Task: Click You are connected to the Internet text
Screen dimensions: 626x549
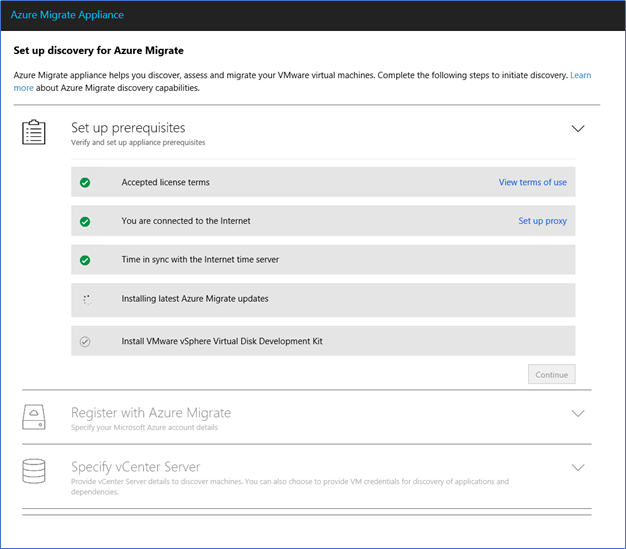Action: point(186,221)
